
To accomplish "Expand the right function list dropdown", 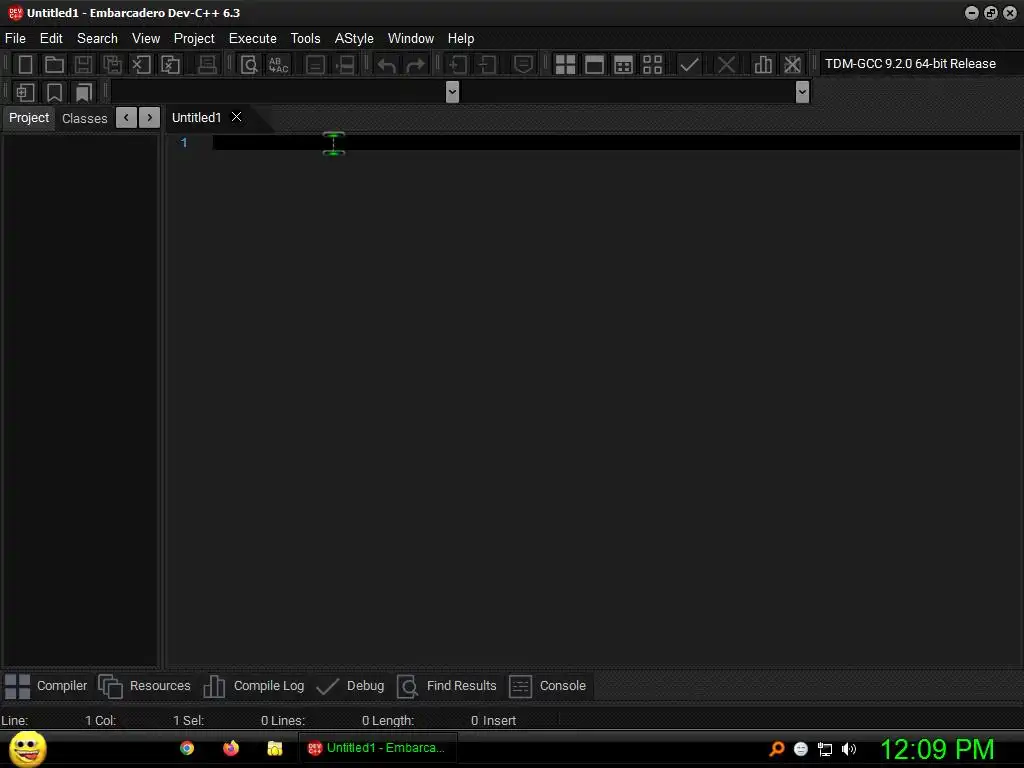I will (802, 92).
